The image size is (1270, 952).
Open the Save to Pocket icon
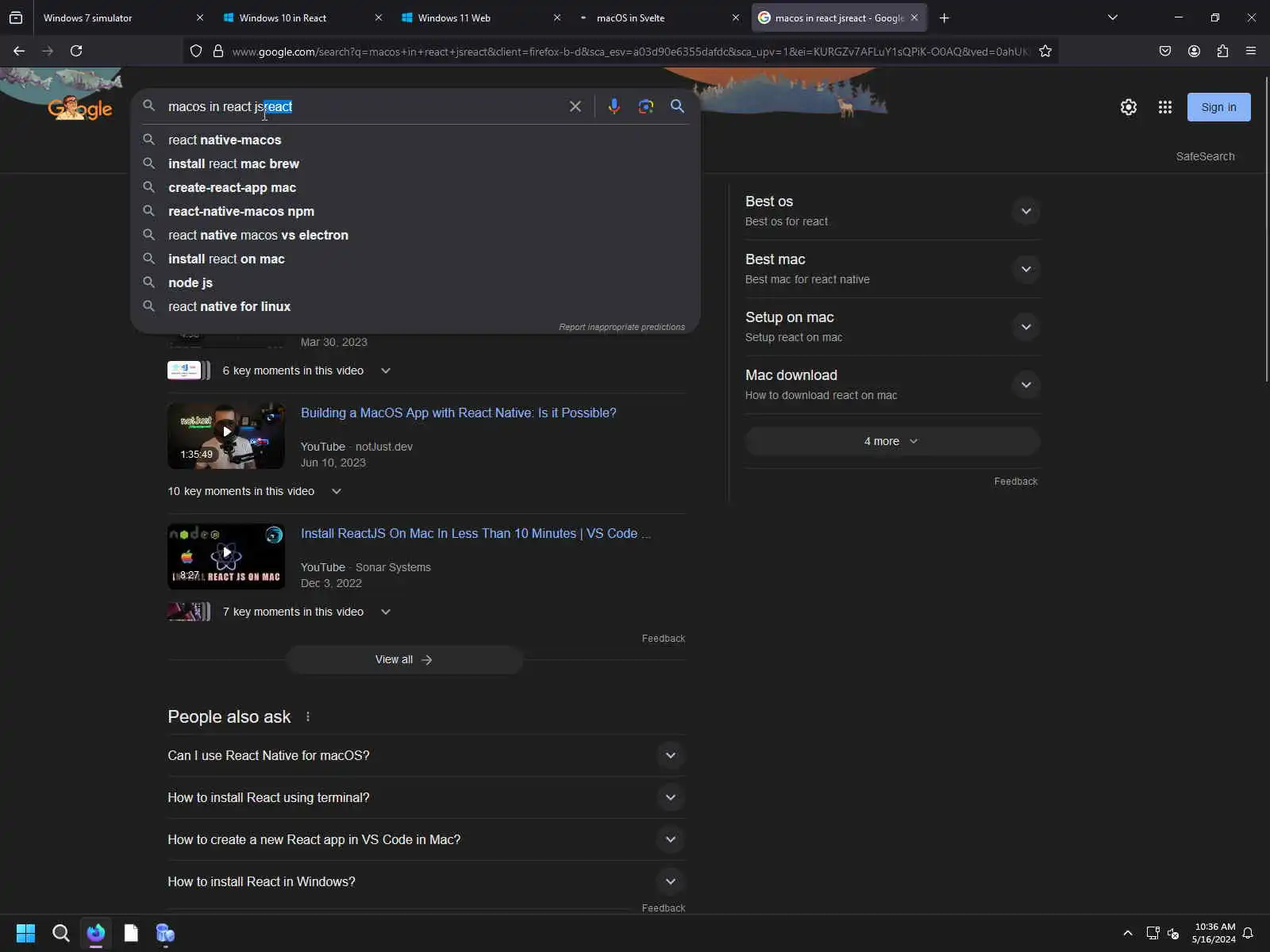(1165, 51)
